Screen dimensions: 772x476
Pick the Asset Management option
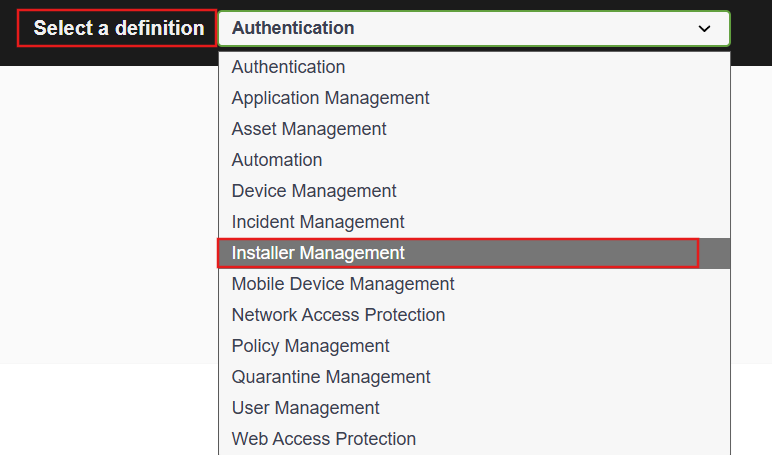click(309, 129)
